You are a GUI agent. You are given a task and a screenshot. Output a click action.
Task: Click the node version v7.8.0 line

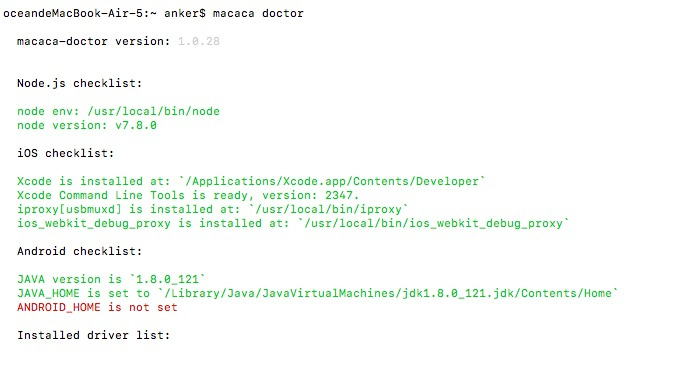[x=87, y=126]
